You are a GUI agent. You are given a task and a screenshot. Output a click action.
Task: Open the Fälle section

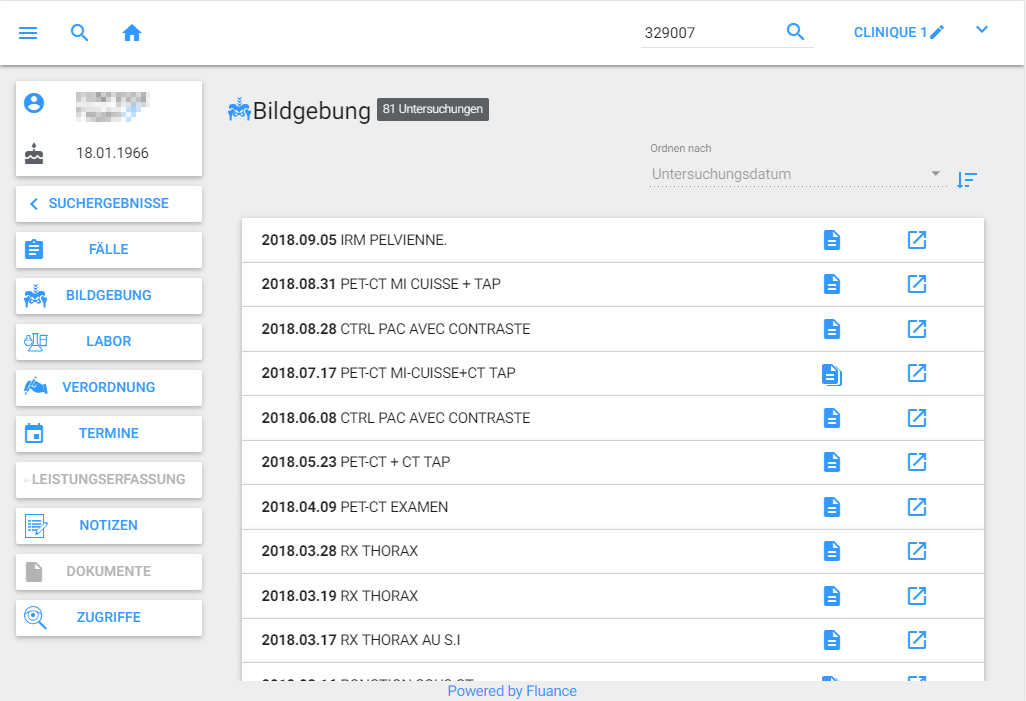tap(109, 249)
